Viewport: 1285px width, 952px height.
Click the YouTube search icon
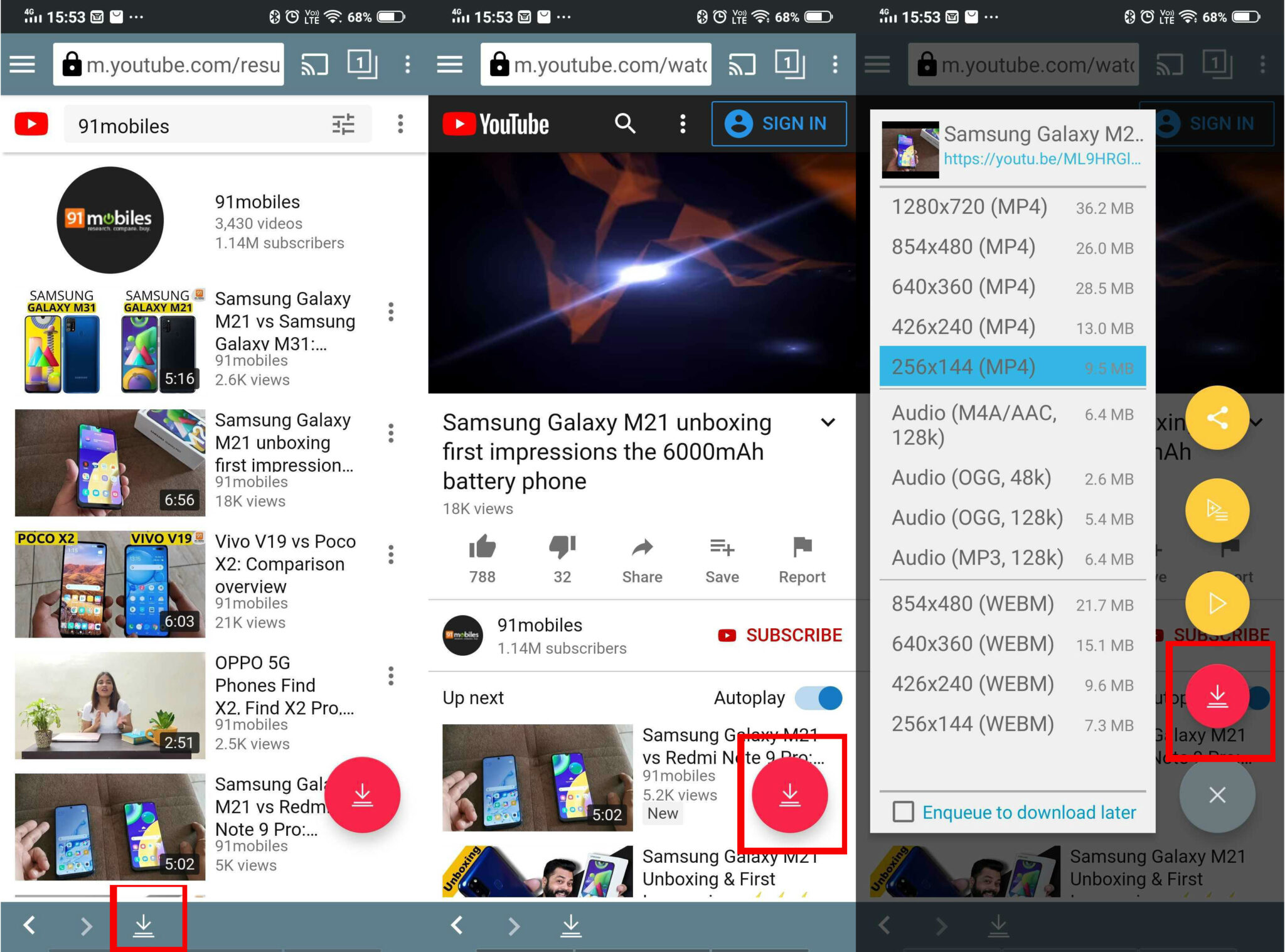(622, 124)
